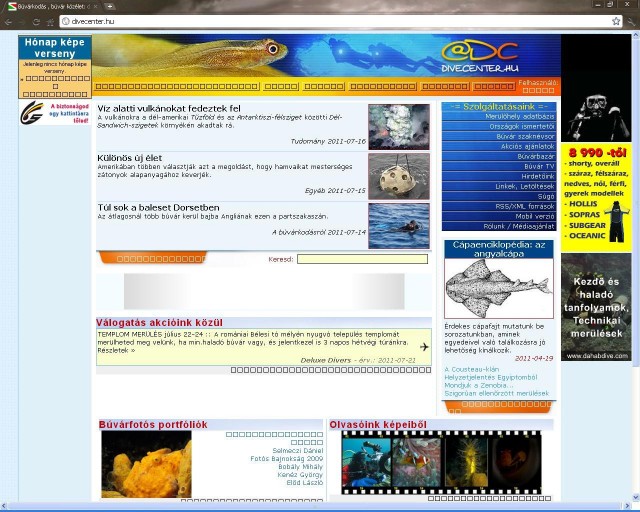Click the Hónap képe verseny banner
Viewport: 640px width, 512px height.
click(x=54, y=66)
